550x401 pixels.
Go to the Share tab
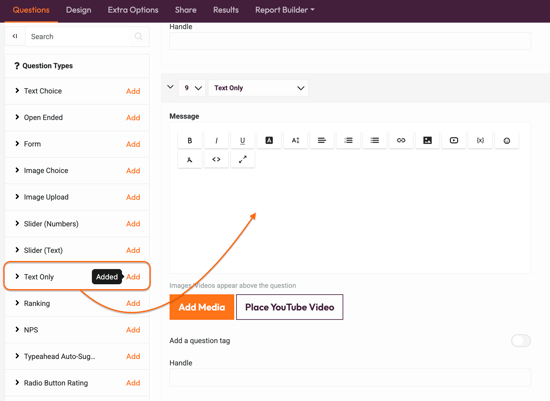point(186,10)
